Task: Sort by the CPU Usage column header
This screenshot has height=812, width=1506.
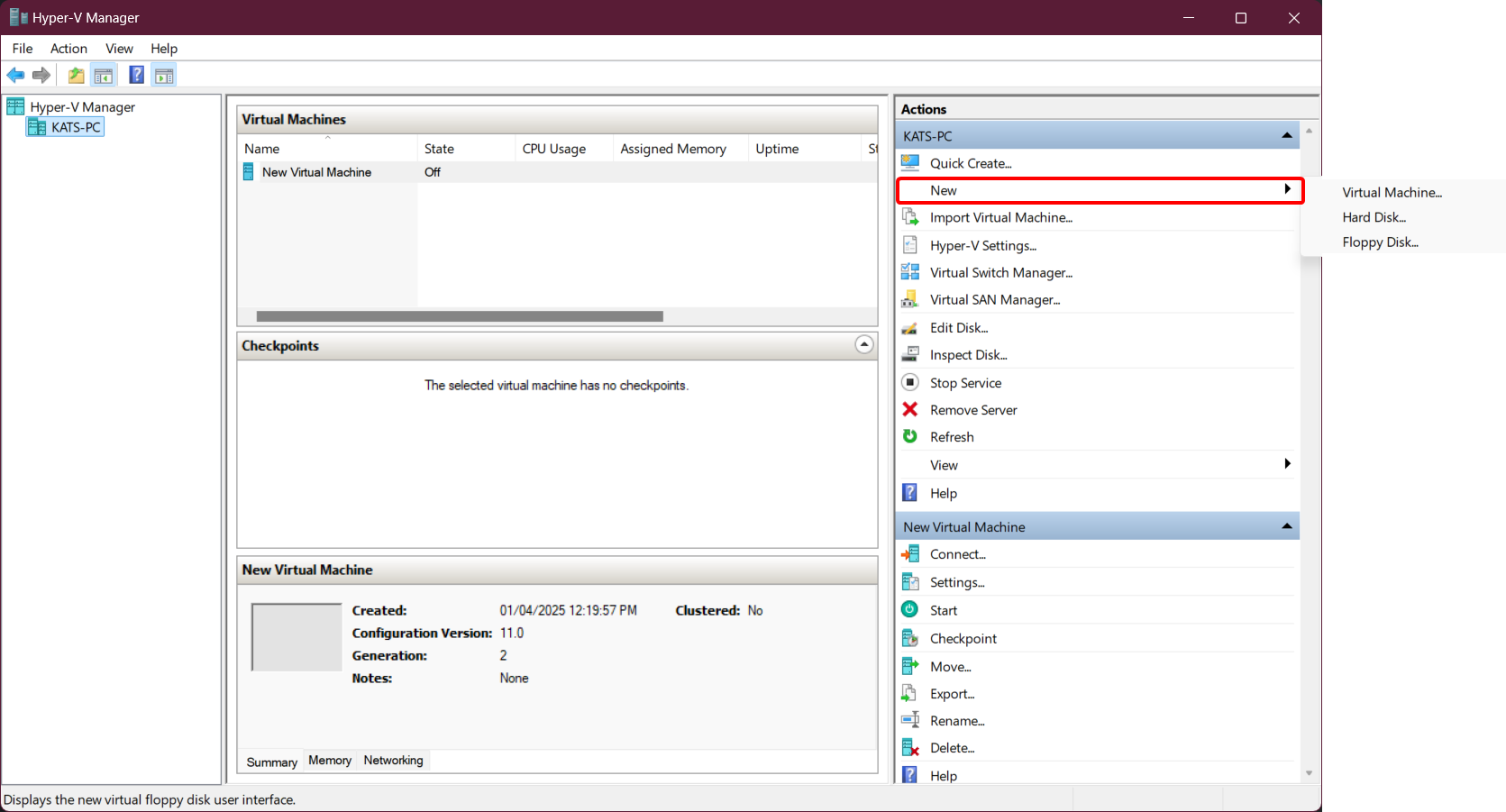Action: 563,149
